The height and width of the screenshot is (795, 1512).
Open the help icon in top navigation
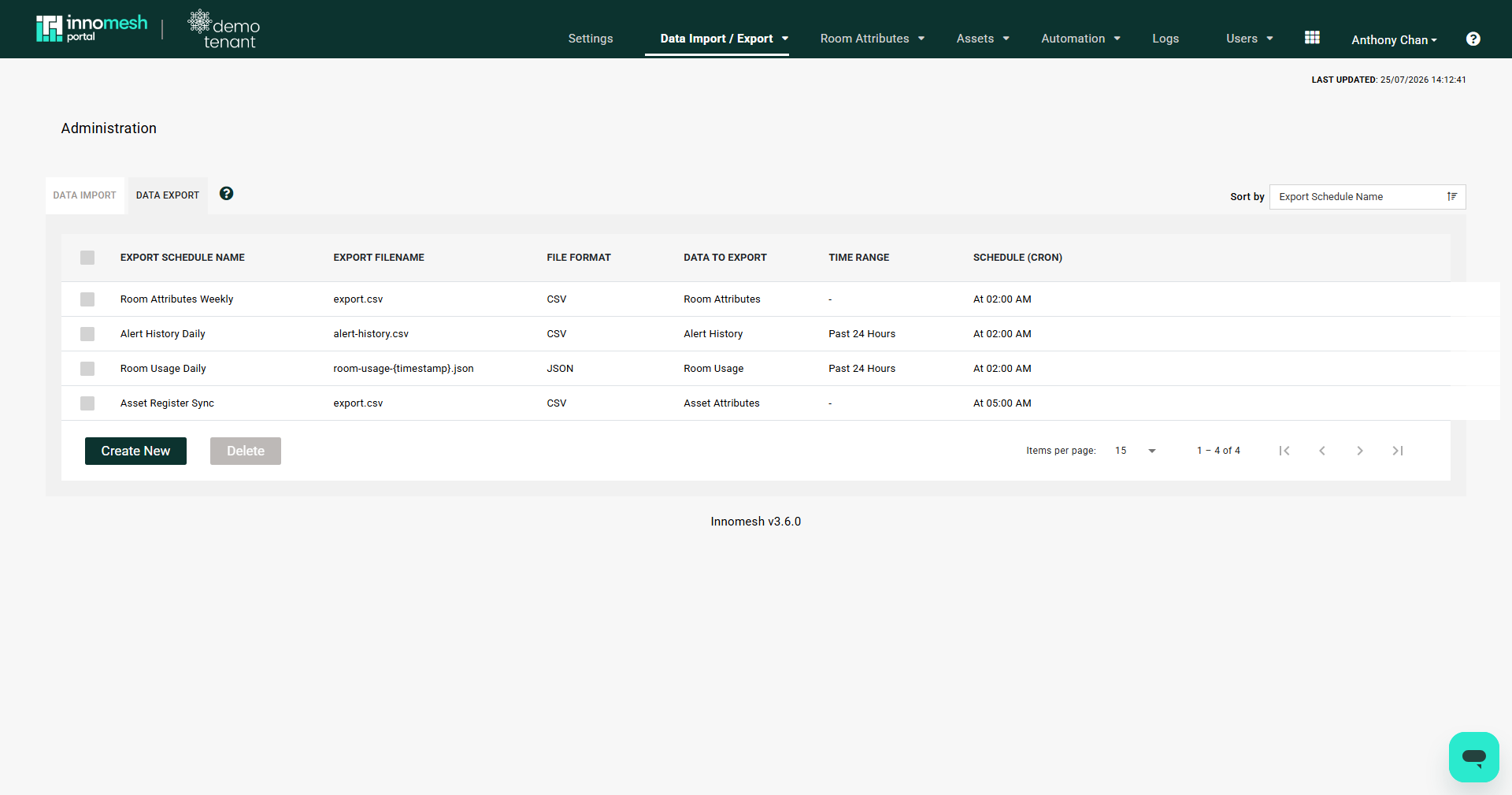point(1473,39)
